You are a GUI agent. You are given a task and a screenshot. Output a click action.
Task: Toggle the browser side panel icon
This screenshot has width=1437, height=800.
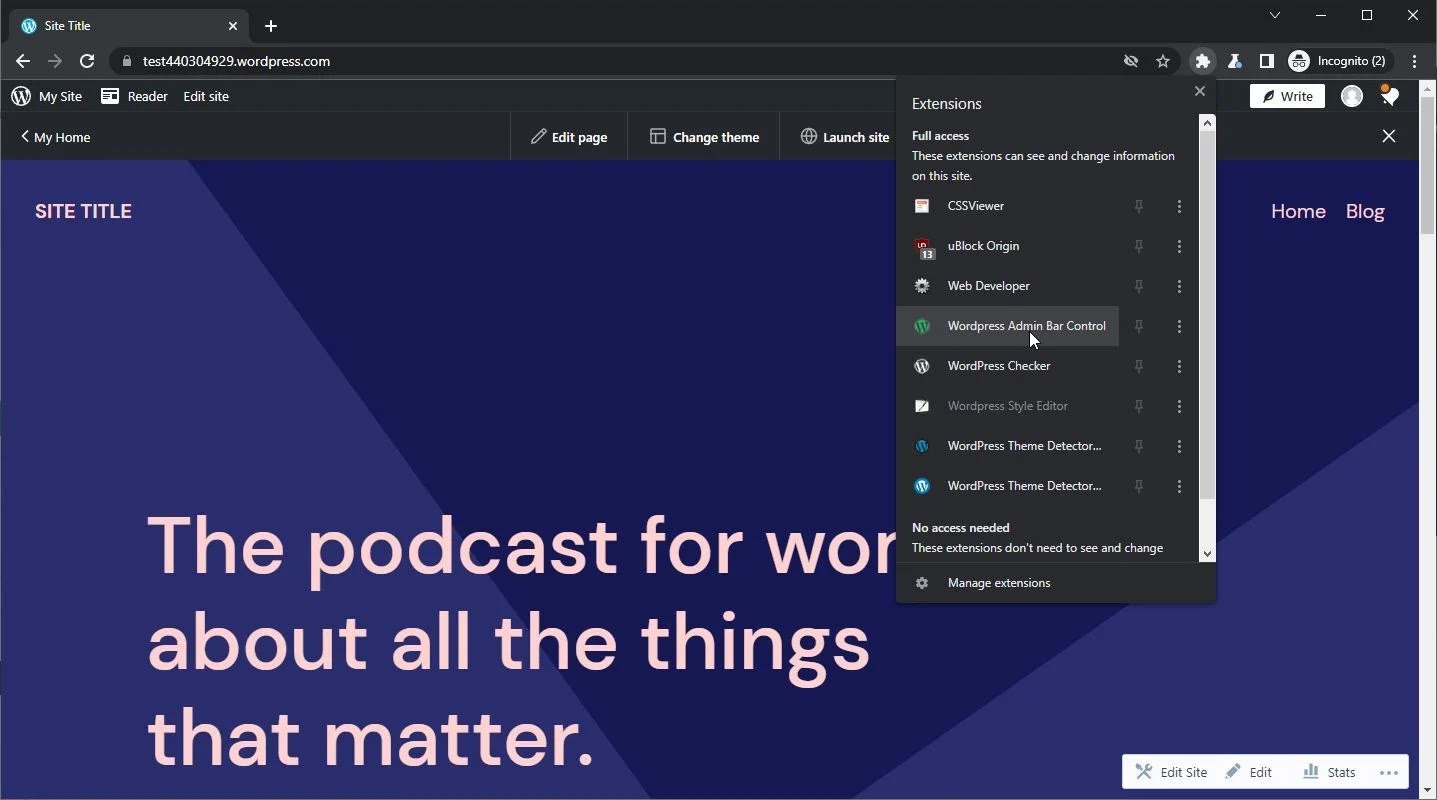point(1266,61)
